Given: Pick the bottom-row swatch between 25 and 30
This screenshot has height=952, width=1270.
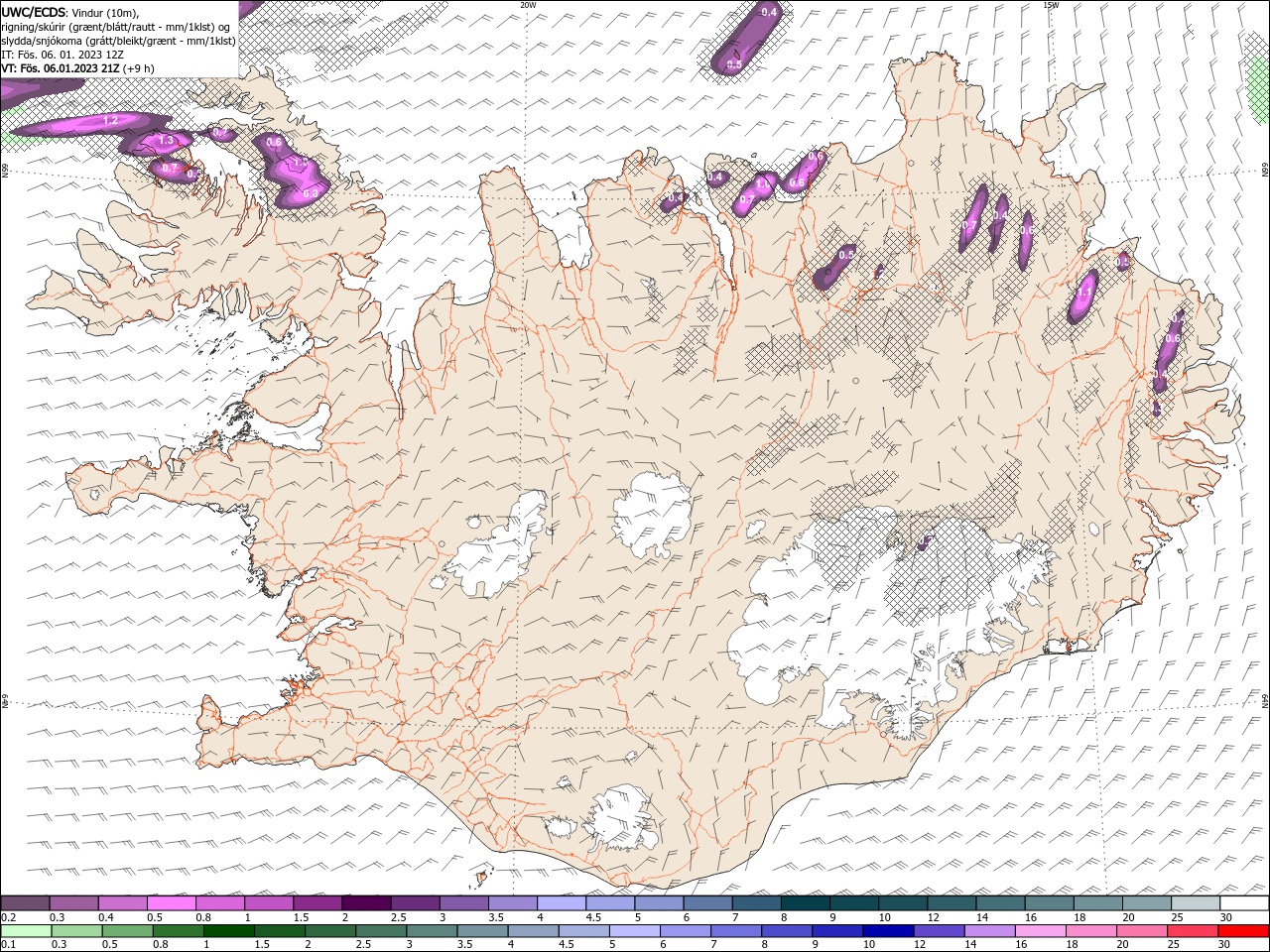Looking at the screenshot, I should point(1193,931).
